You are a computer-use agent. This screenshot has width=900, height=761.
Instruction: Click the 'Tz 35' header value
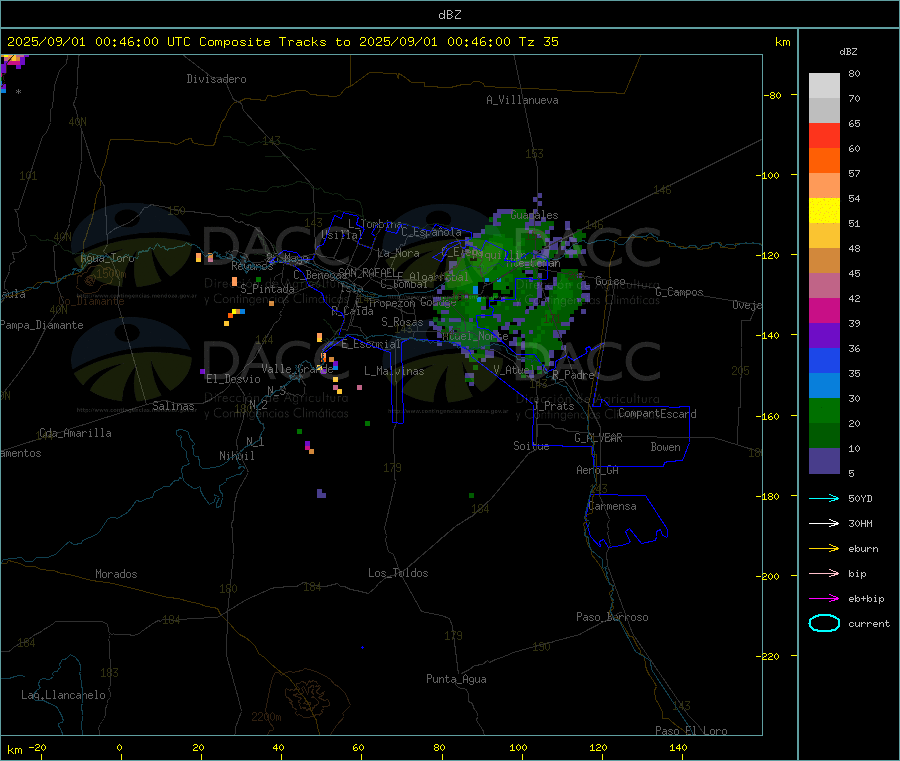538,42
